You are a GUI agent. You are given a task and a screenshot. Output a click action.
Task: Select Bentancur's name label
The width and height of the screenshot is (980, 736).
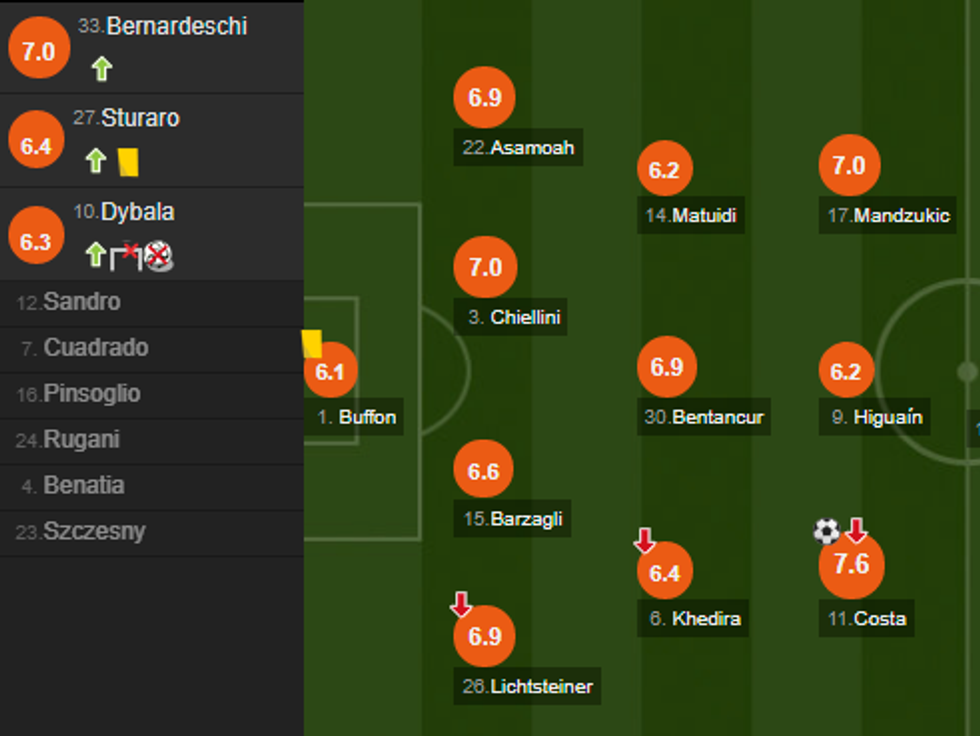coord(706,417)
